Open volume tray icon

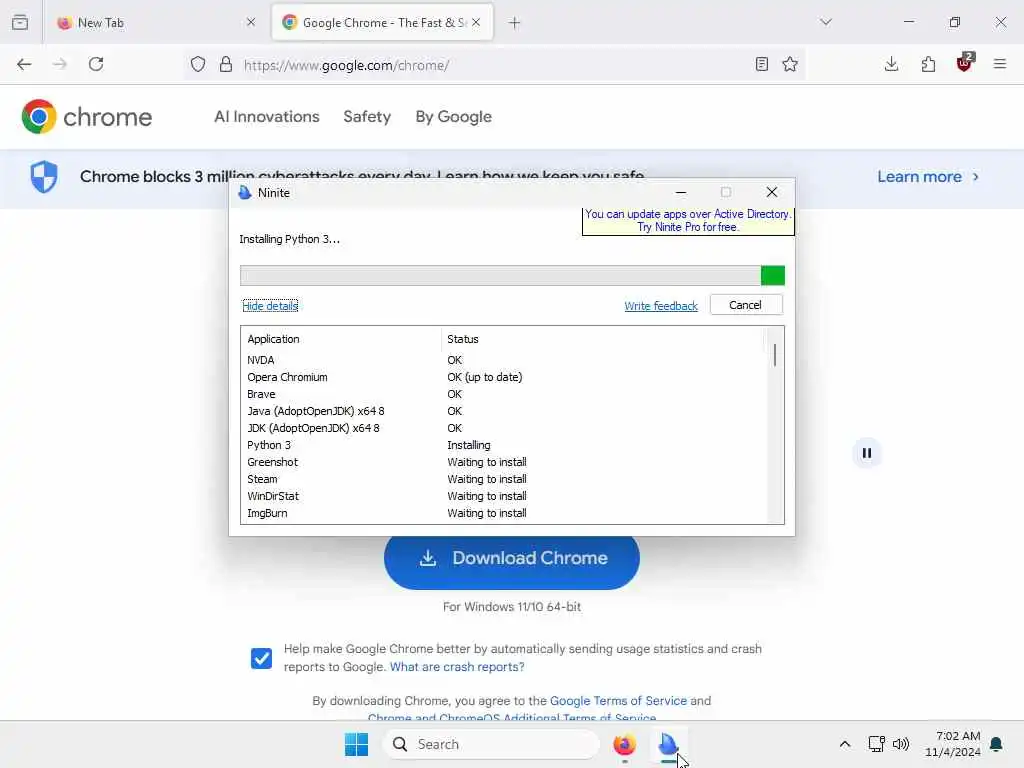pyautogui.click(x=901, y=744)
